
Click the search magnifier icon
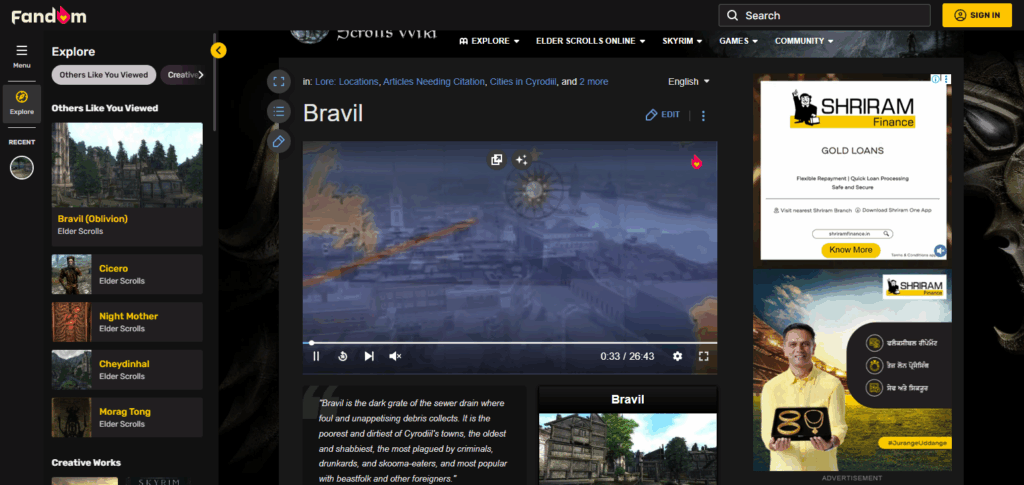tap(732, 16)
